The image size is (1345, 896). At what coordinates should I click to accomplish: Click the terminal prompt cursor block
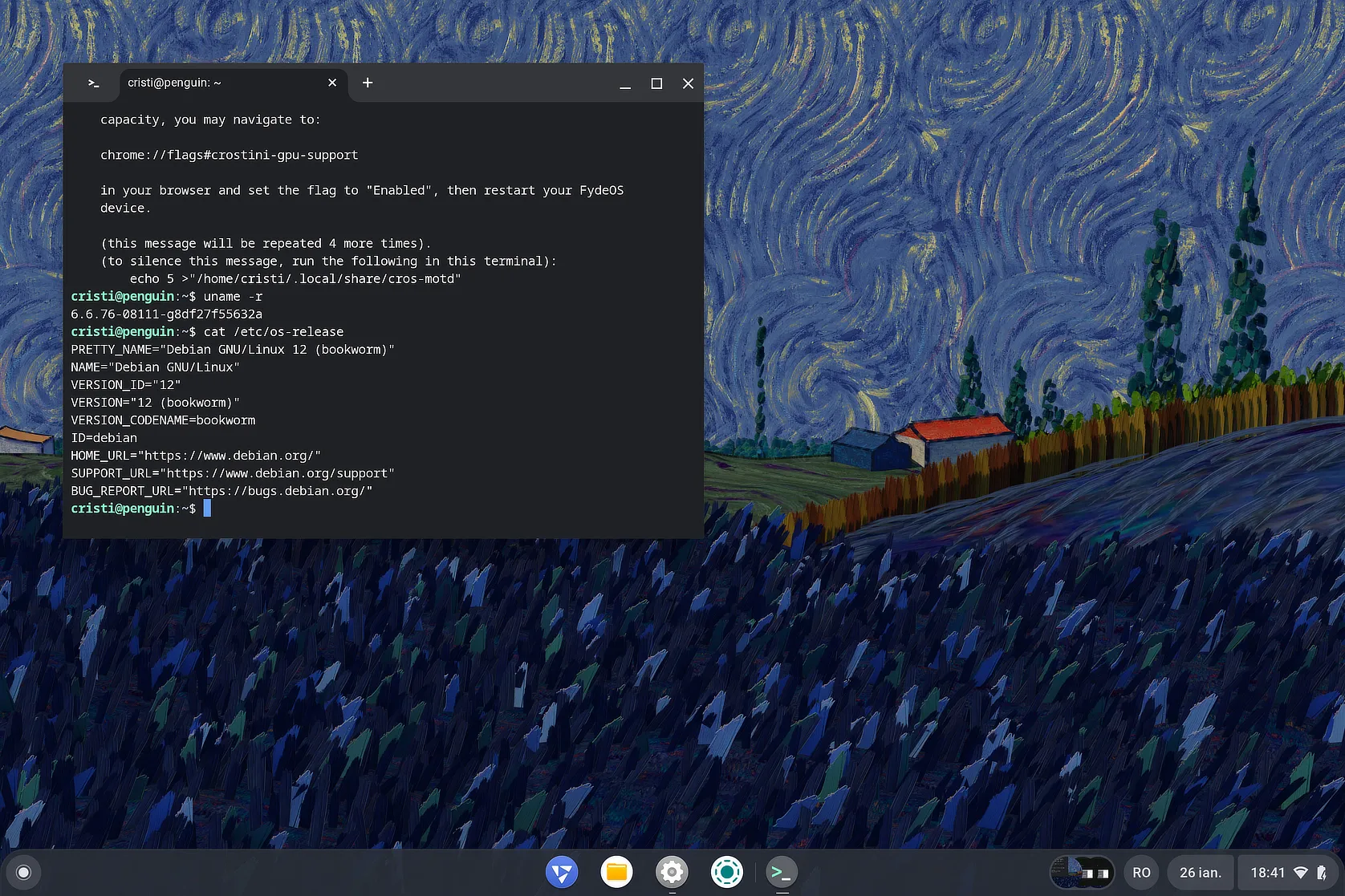click(x=207, y=508)
